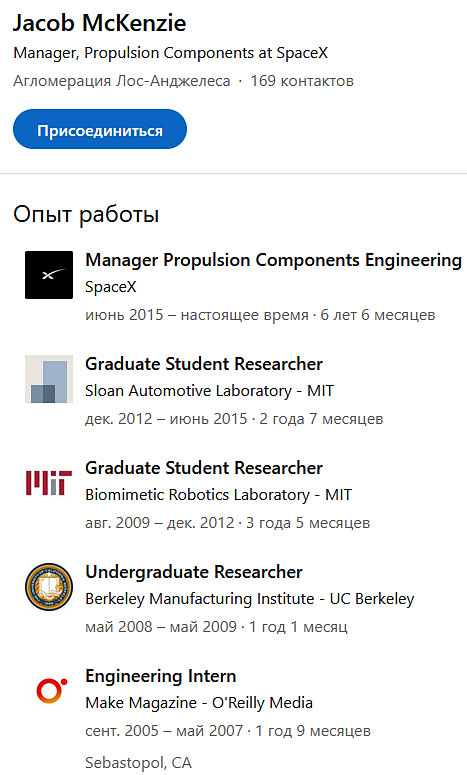Click the Опыт работы section heading
Screen dimensions: 467x775
click(86, 215)
